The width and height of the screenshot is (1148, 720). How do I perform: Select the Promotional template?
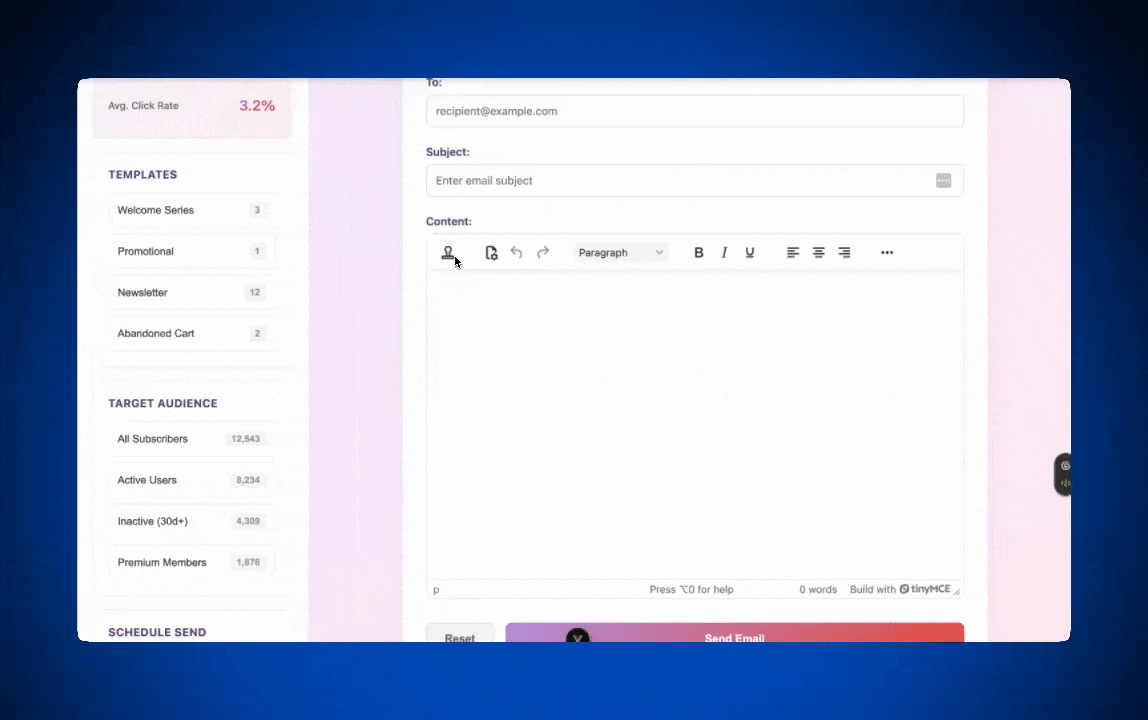point(193,251)
